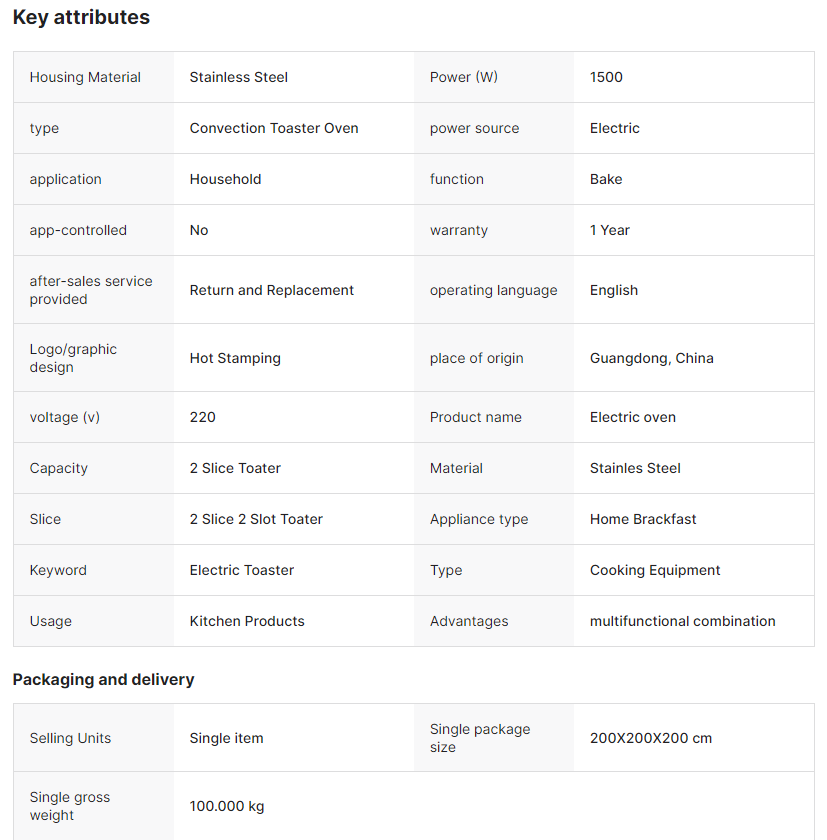Select the 100.000 kg weight value
The image size is (827, 840).
coord(227,806)
